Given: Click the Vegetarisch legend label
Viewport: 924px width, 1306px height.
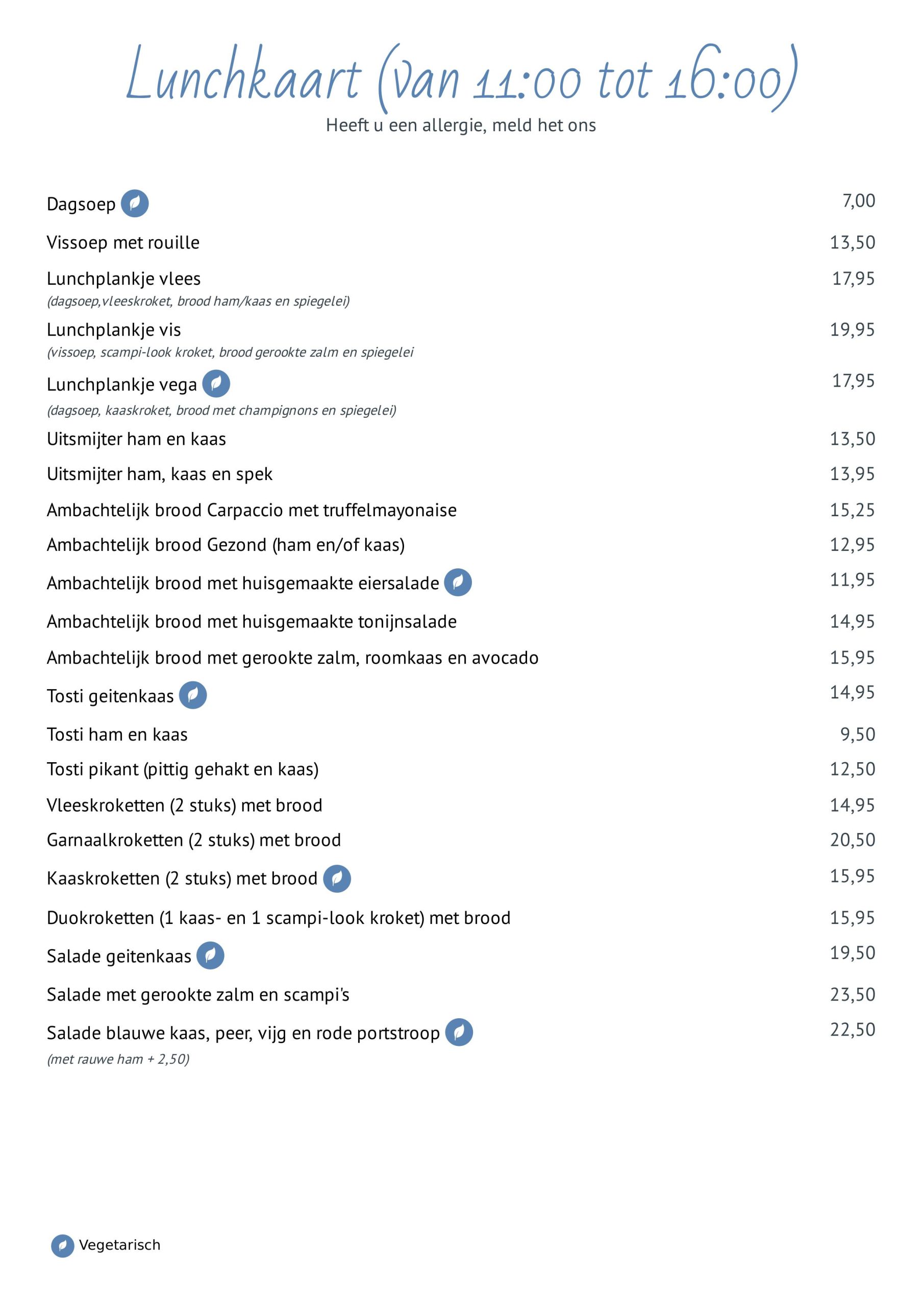Looking at the screenshot, I should 119,1245.
